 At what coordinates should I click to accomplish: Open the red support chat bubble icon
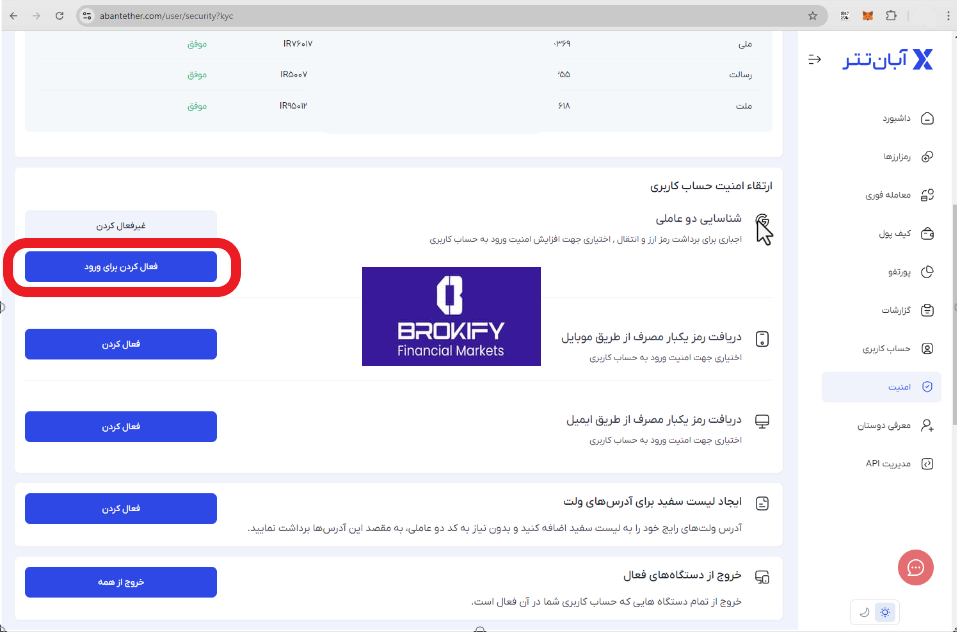pos(915,567)
